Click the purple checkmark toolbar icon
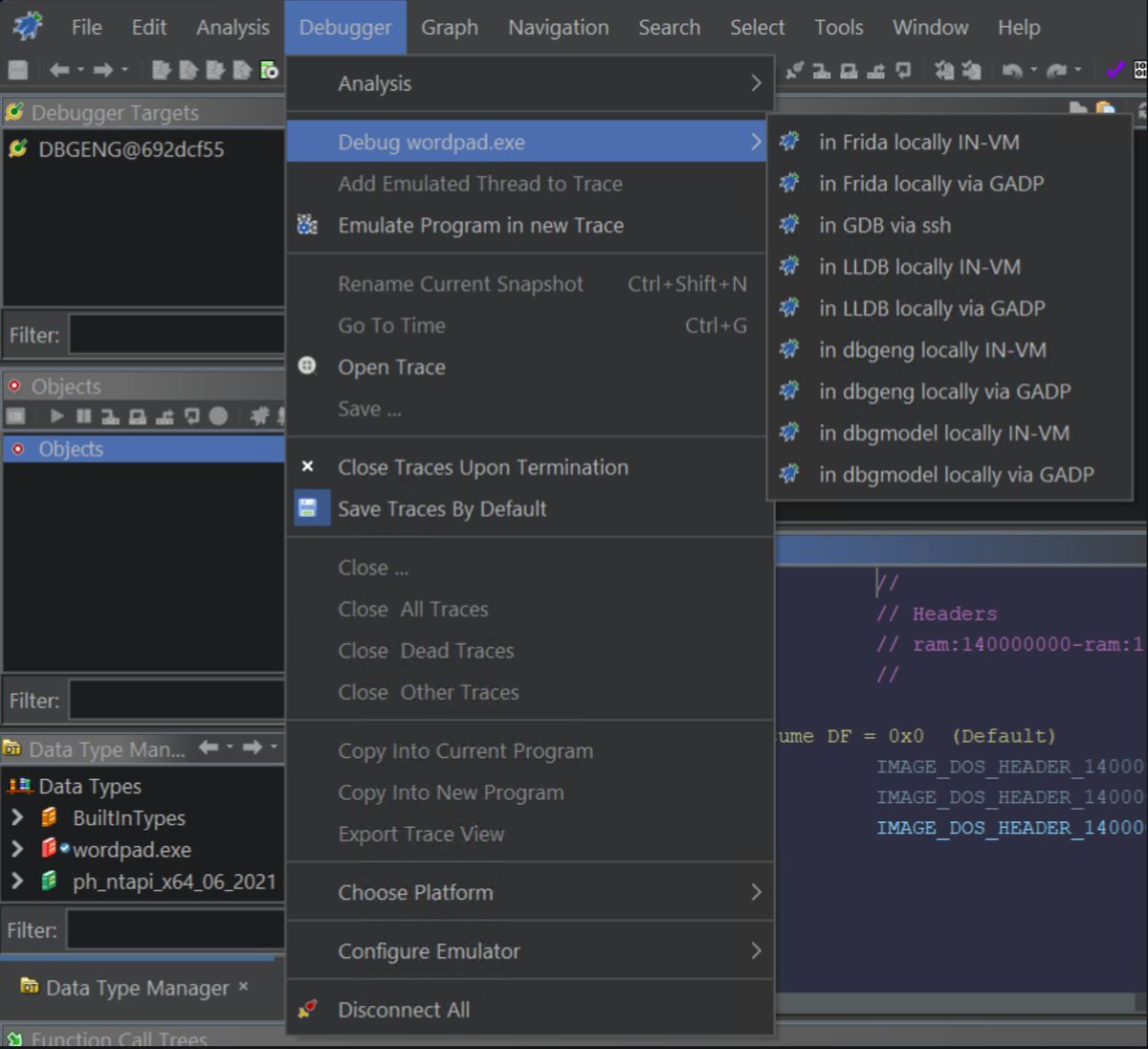Screen dimensions: 1148x1049 (1115, 70)
